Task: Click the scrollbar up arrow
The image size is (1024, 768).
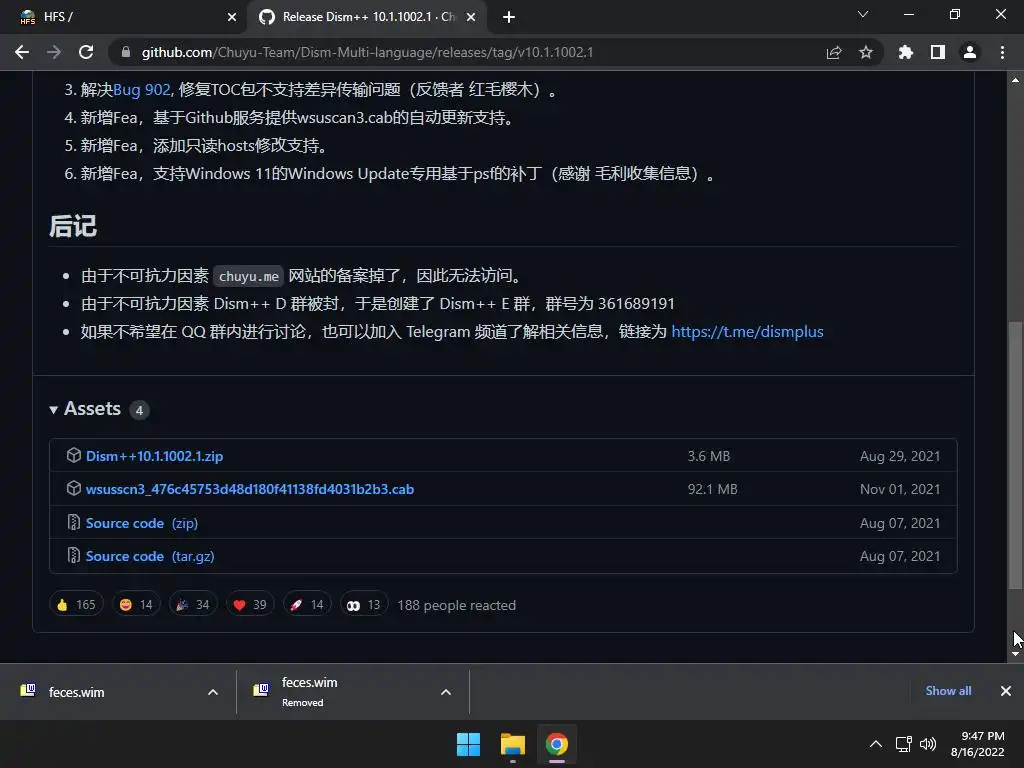Action: tap(1015, 80)
